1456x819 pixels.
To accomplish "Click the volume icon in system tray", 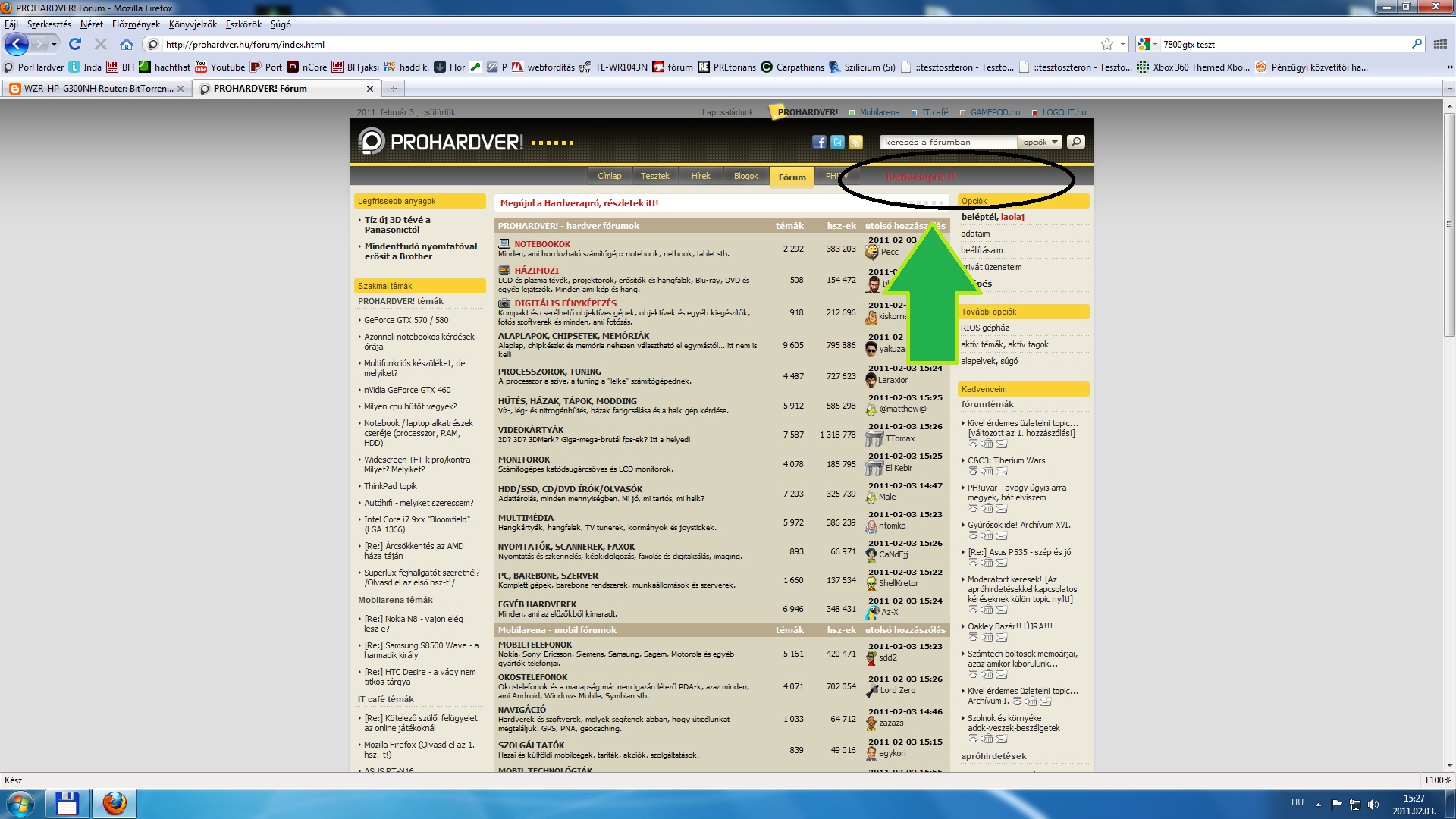I will click(1373, 804).
